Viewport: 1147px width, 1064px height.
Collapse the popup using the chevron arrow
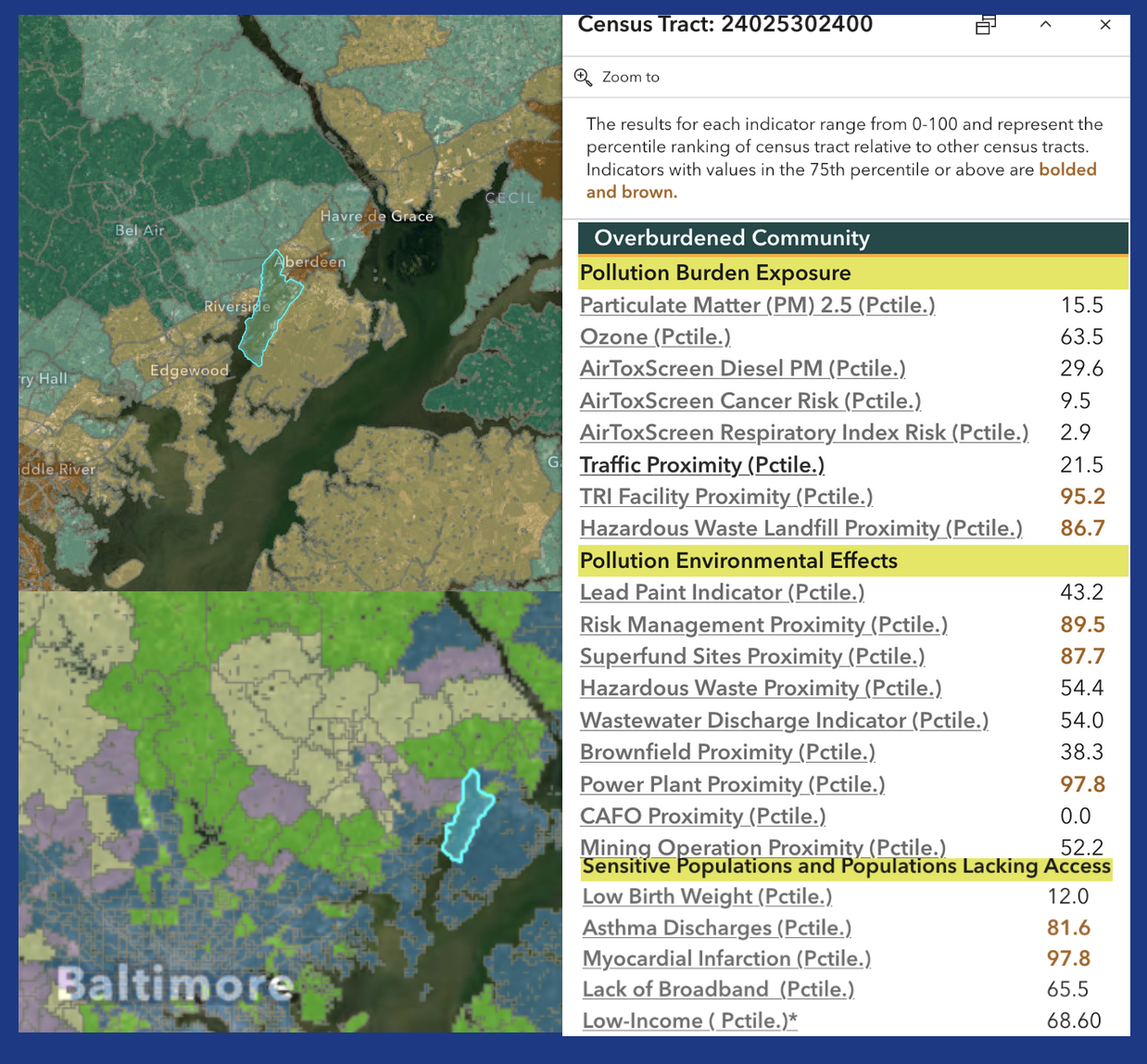point(1045,24)
